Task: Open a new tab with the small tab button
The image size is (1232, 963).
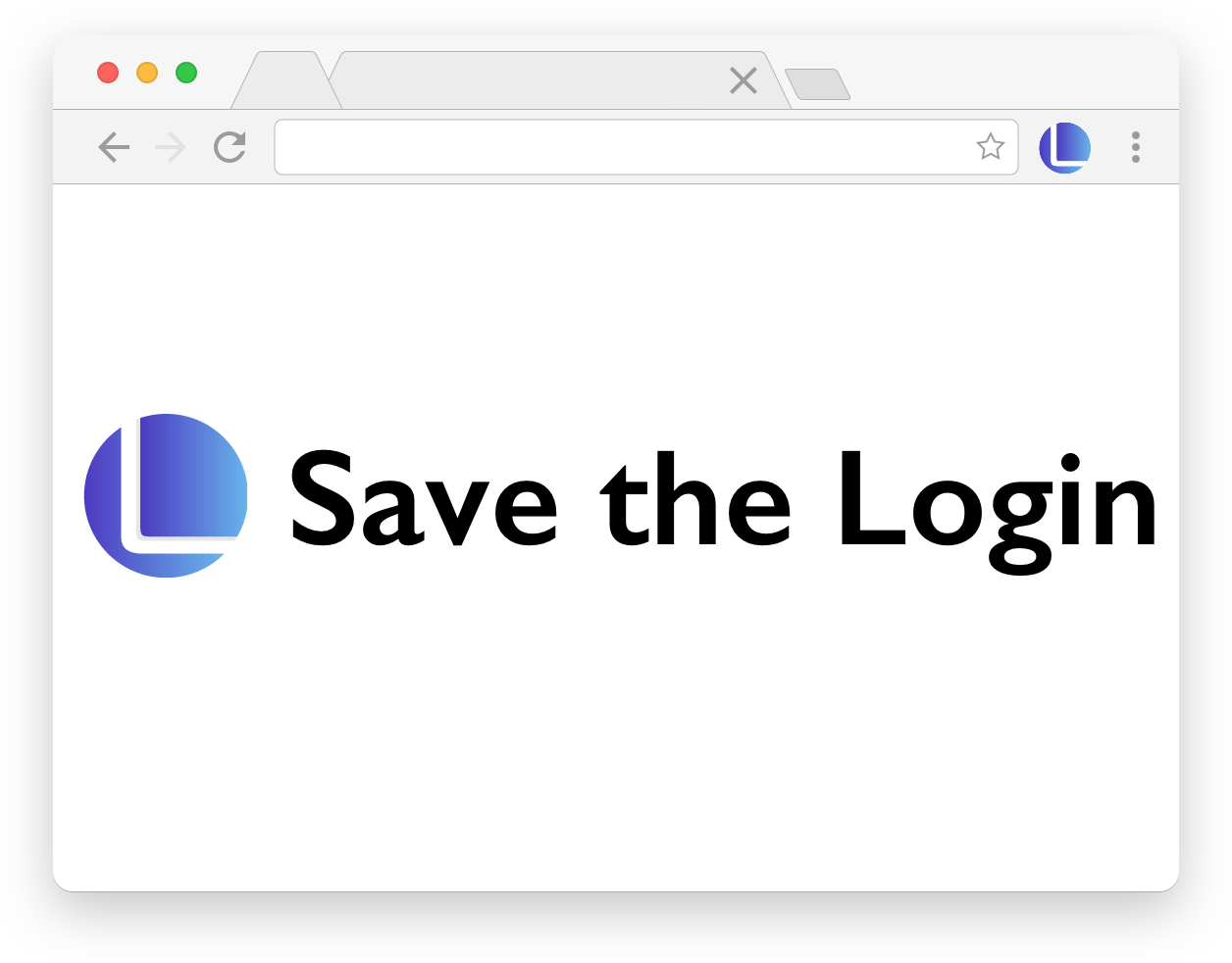Action: 817,84
